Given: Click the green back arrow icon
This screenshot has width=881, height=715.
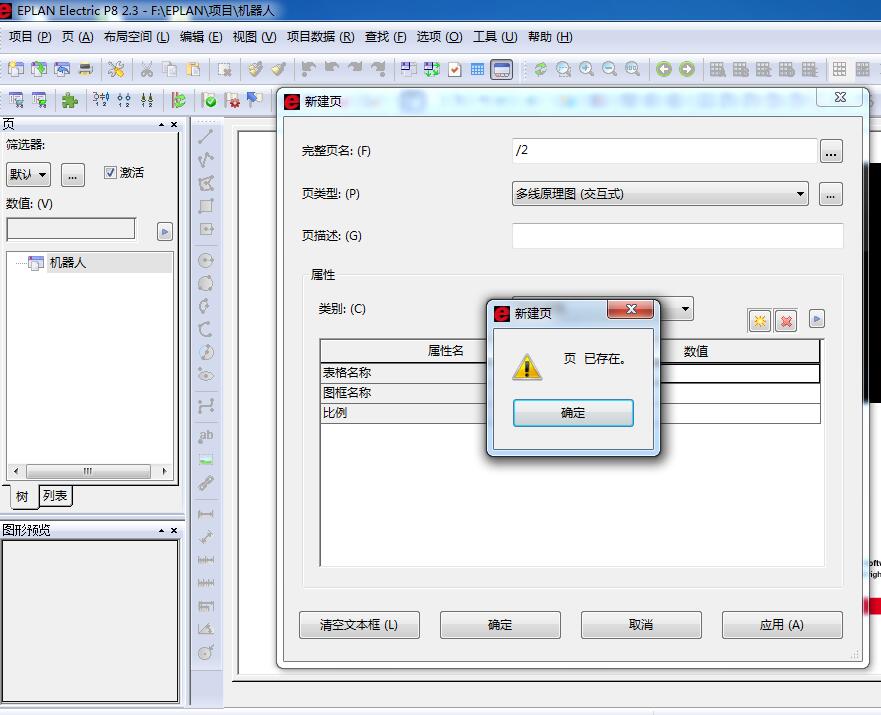Looking at the screenshot, I should tap(664, 69).
